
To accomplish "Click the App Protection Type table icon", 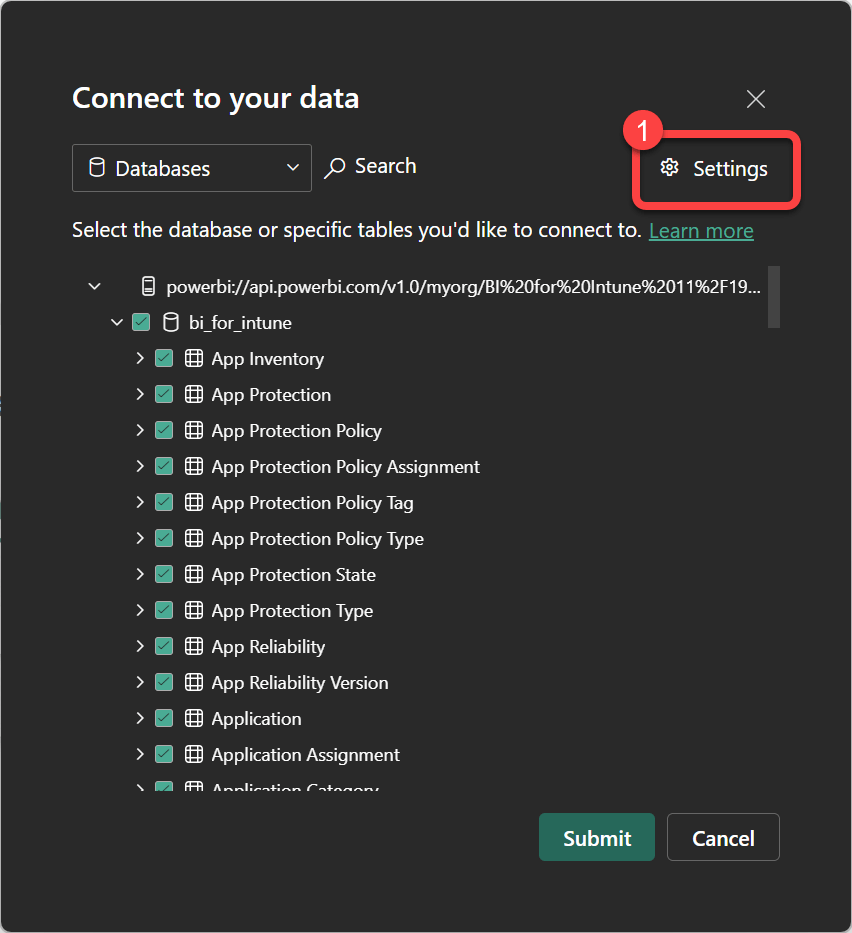I will (x=193, y=610).
